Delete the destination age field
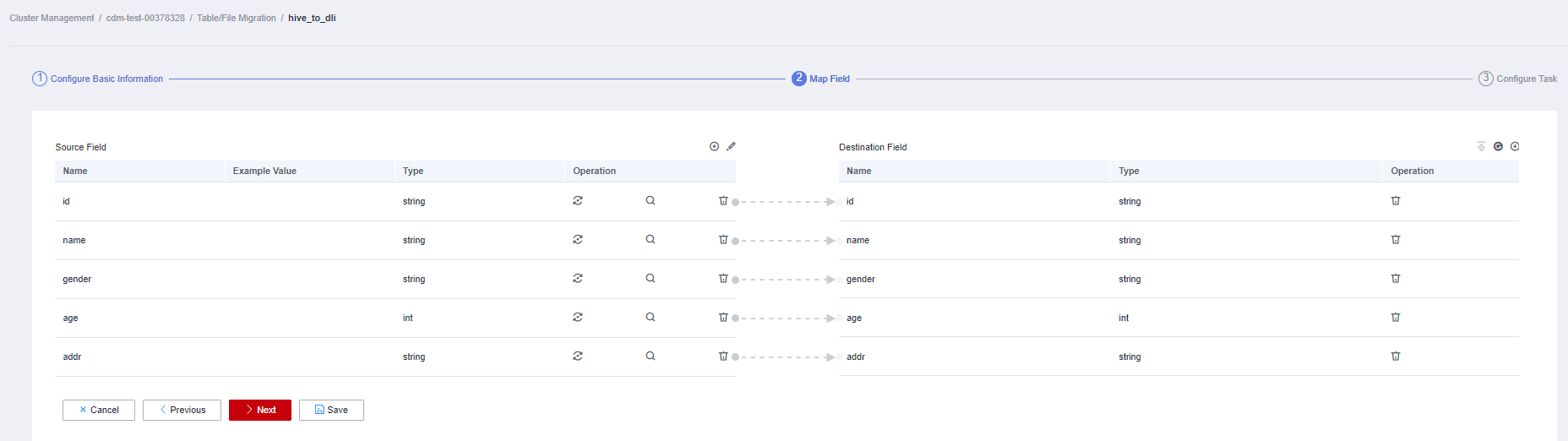This screenshot has width=1568, height=441. click(x=1396, y=318)
